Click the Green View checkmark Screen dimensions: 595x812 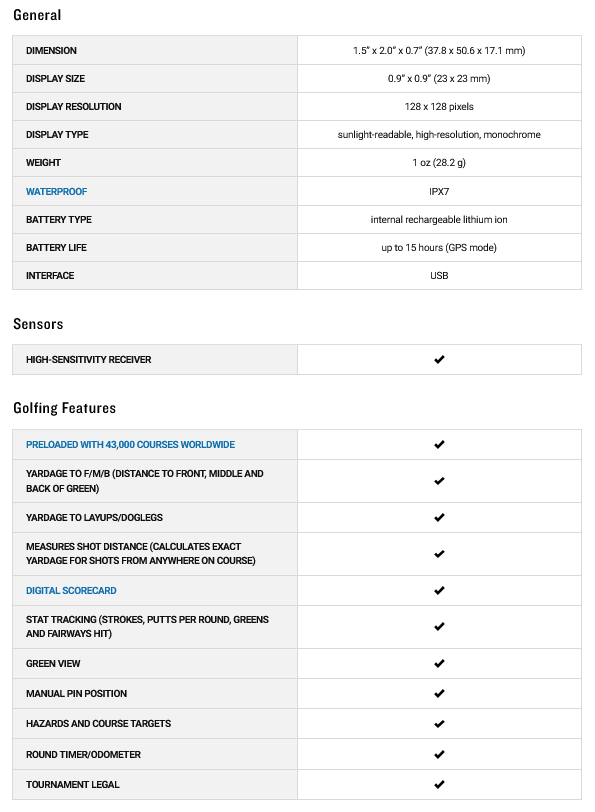click(x=439, y=663)
